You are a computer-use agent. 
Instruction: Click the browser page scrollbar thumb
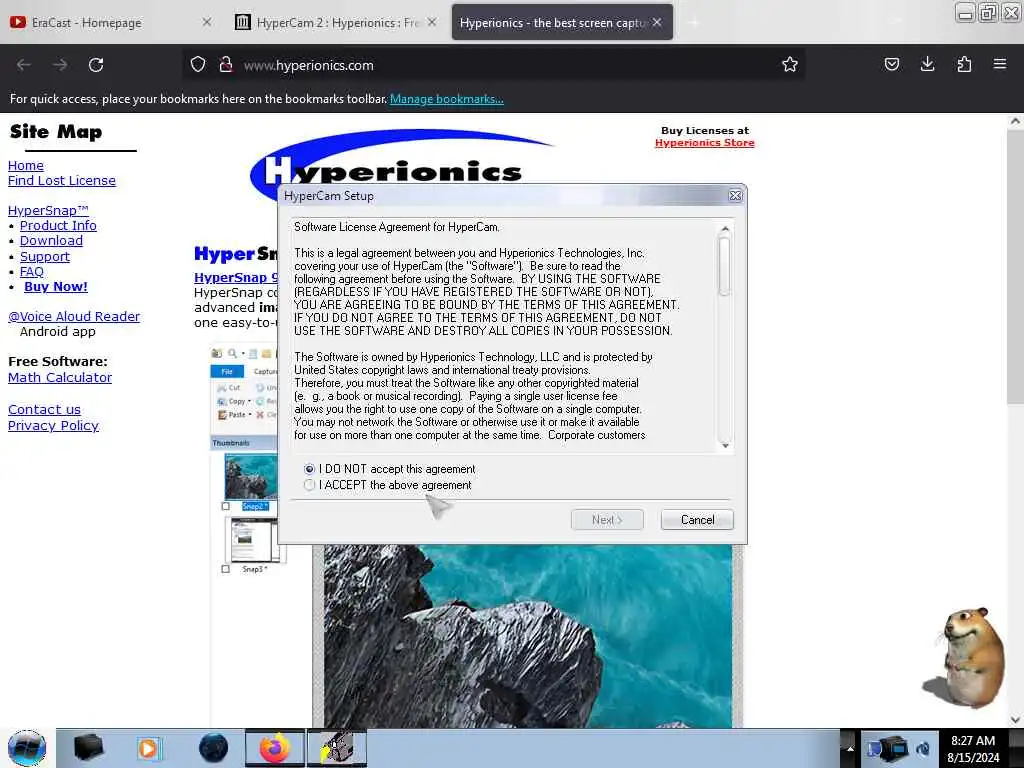pos(1015,266)
